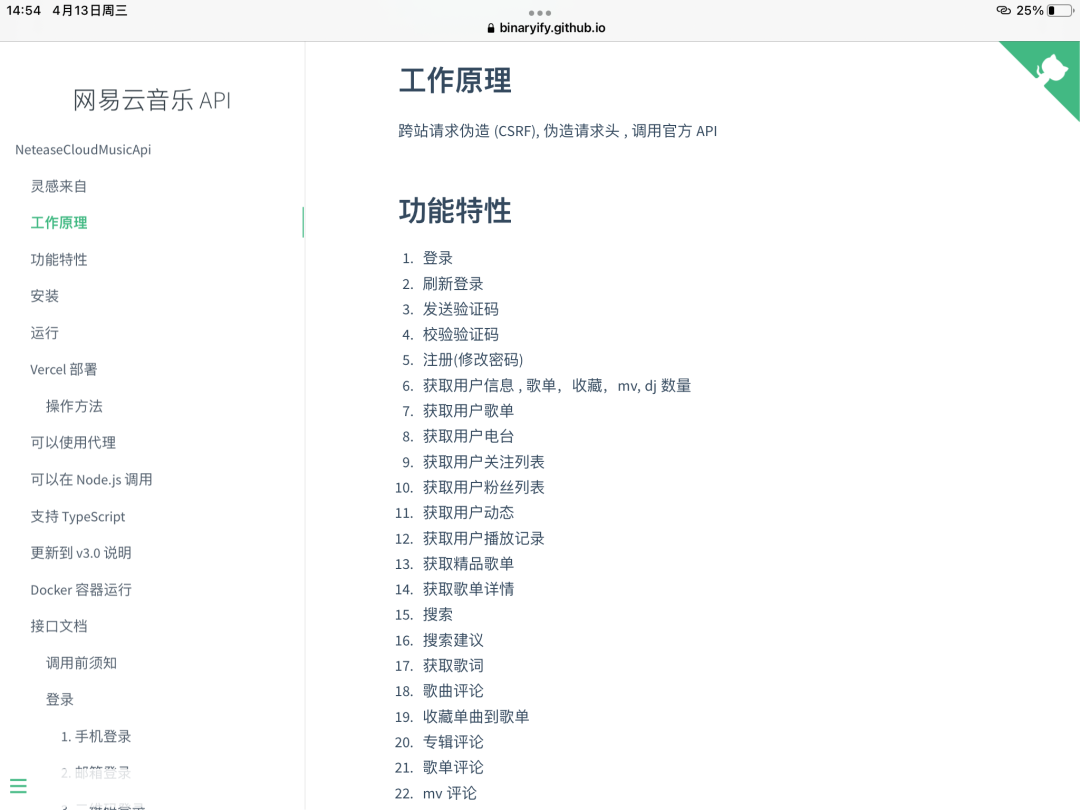Click list item 收藏单曲到歌单
1080x810 pixels.
[x=476, y=717]
